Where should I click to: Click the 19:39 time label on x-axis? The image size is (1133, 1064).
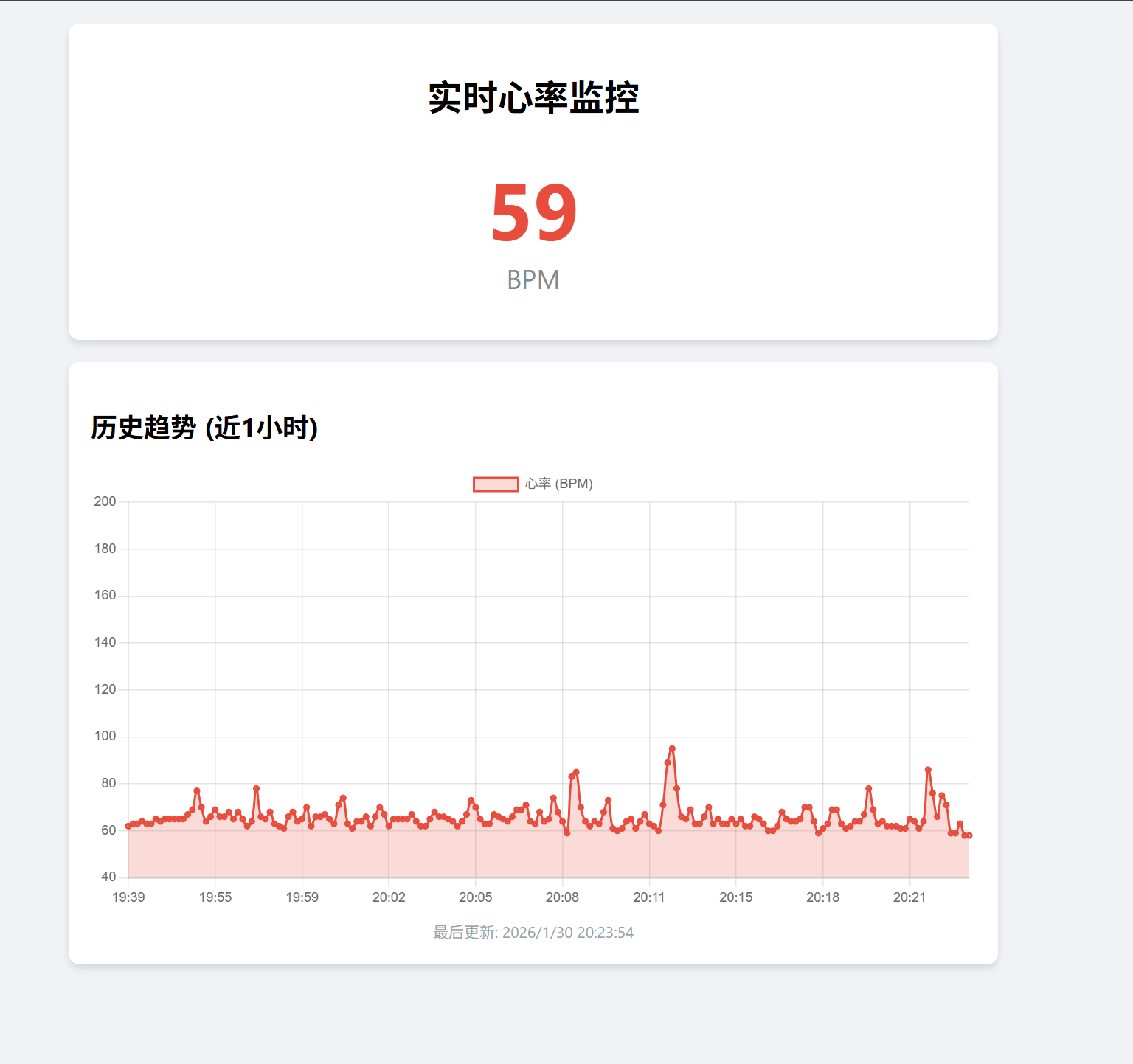[x=128, y=897]
